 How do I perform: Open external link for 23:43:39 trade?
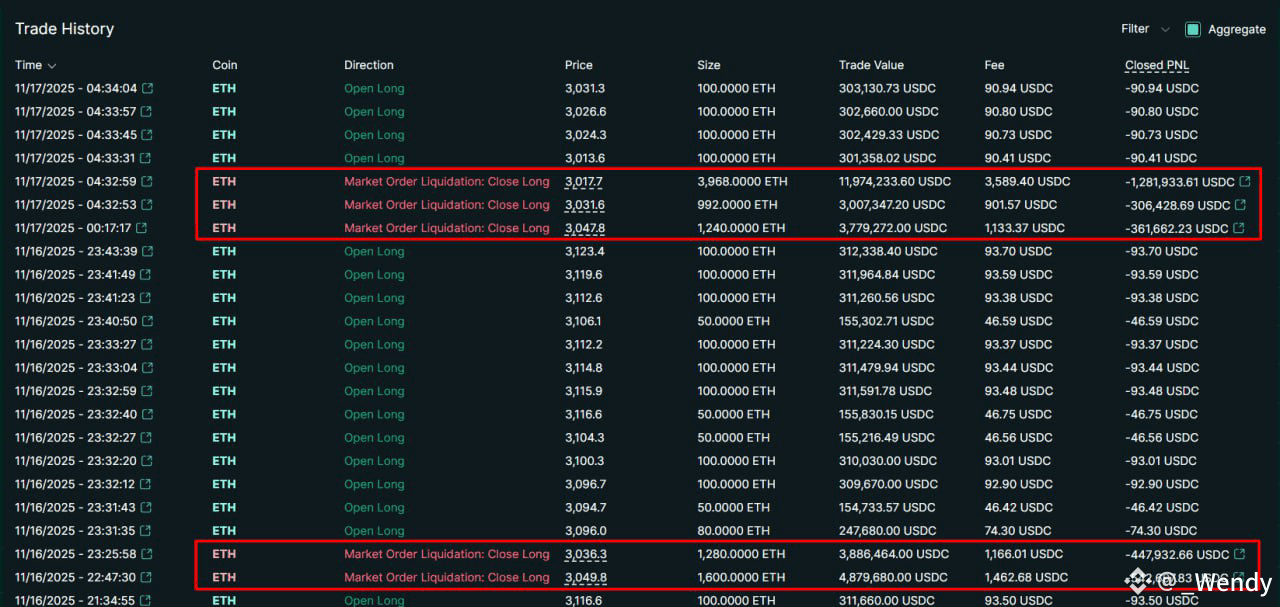point(147,251)
